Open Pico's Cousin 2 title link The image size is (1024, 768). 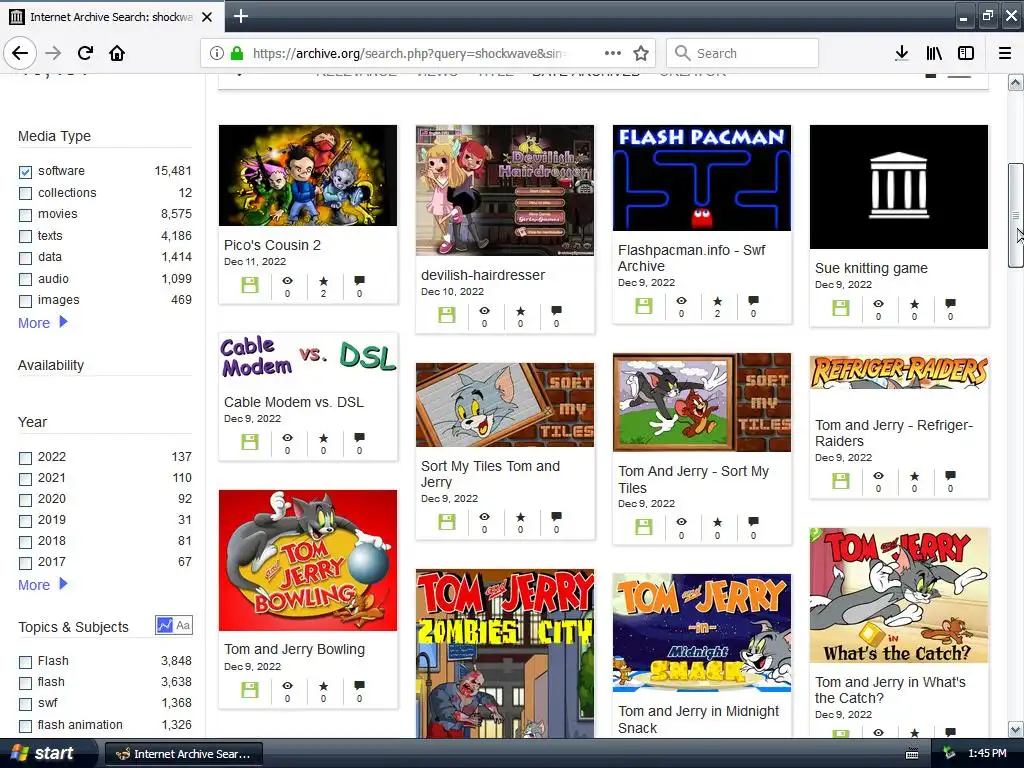point(272,245)
